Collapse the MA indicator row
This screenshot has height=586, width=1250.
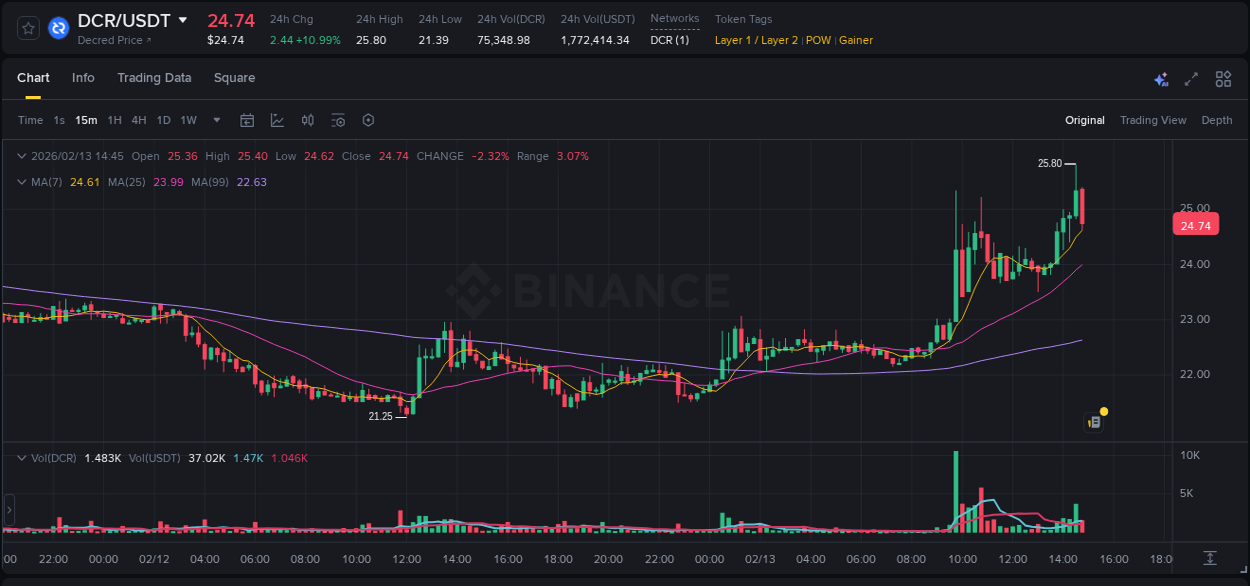pos(21,182)
